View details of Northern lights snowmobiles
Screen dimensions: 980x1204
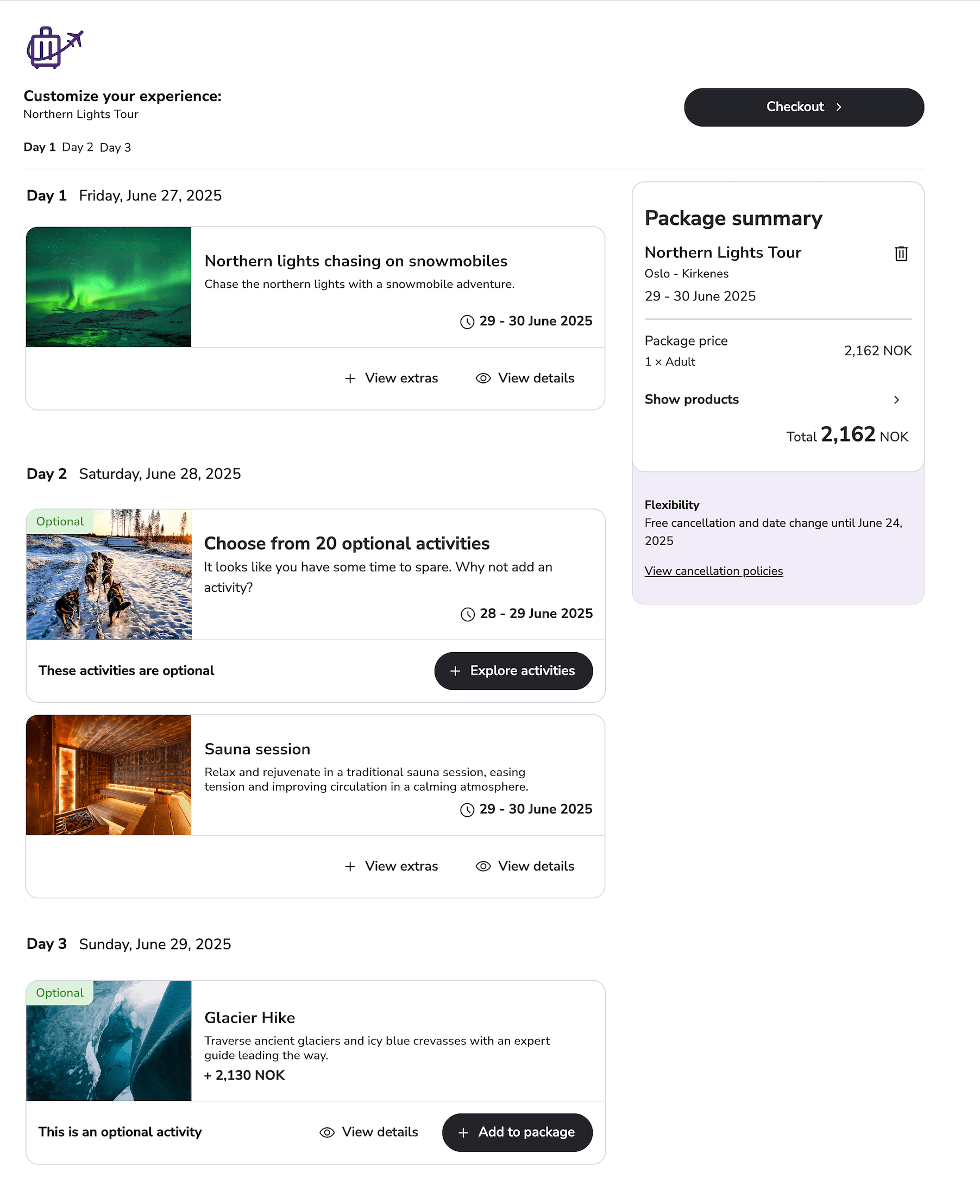[x=525, y=378]
